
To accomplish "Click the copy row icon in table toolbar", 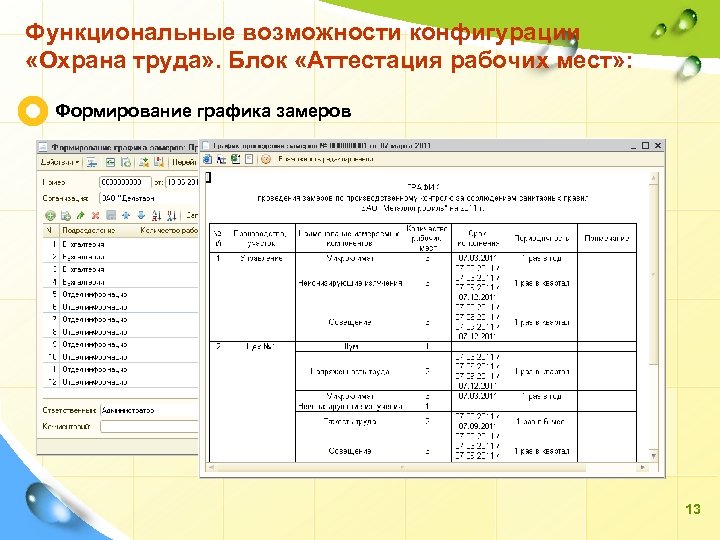I will click(x=66, y=215).
